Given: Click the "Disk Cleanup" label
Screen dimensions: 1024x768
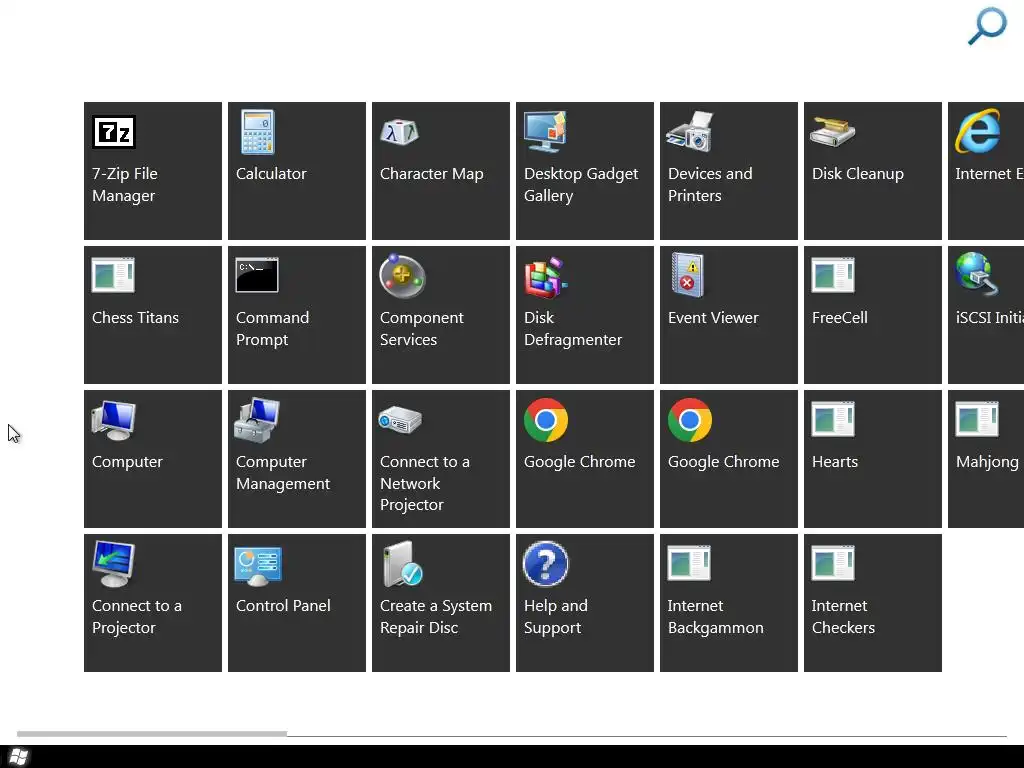Looking at the screenshot, I should [x=857, y=174].
